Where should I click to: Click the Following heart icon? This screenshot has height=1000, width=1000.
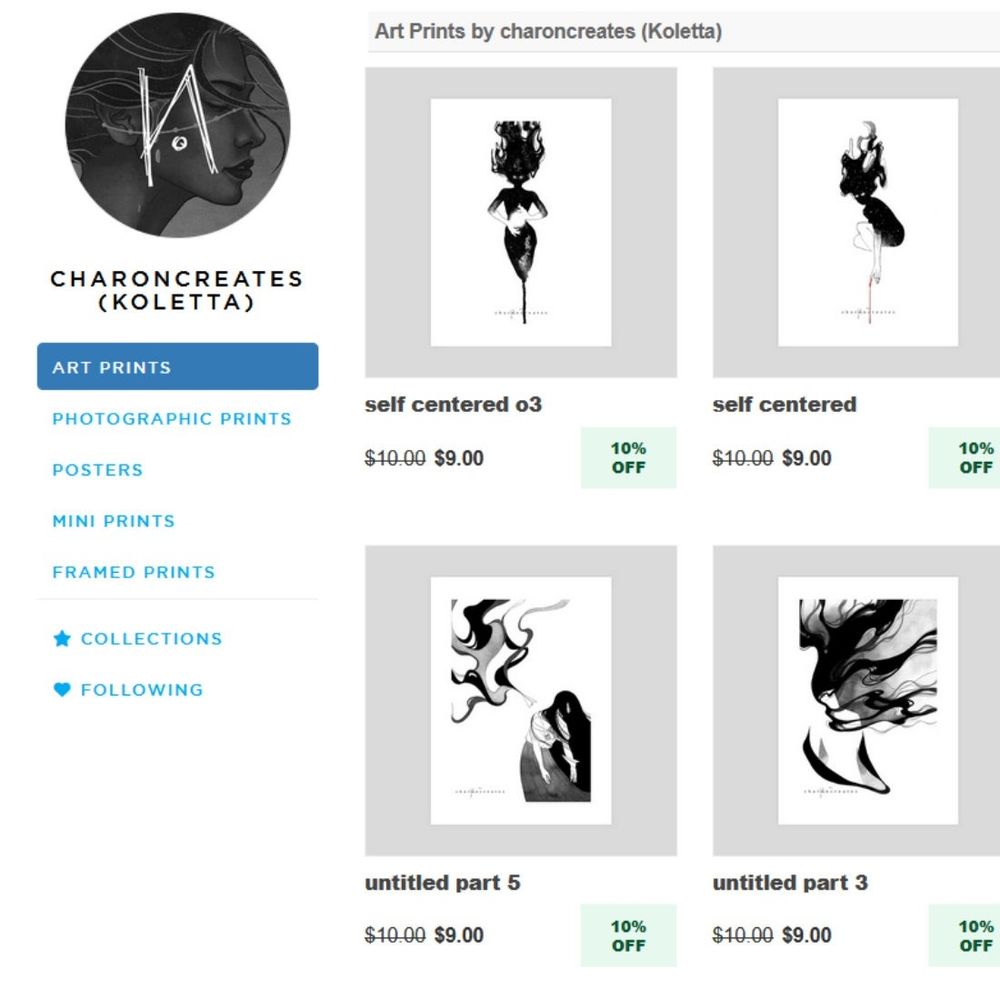62,689
